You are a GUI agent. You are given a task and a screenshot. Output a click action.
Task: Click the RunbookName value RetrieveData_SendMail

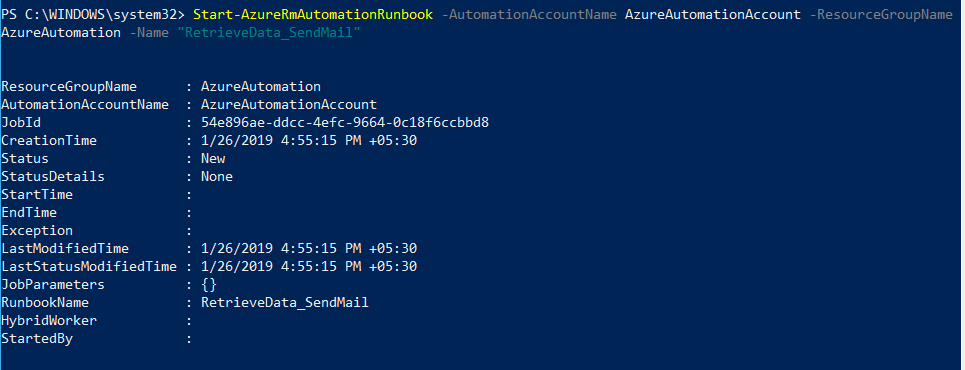[284, 303]
